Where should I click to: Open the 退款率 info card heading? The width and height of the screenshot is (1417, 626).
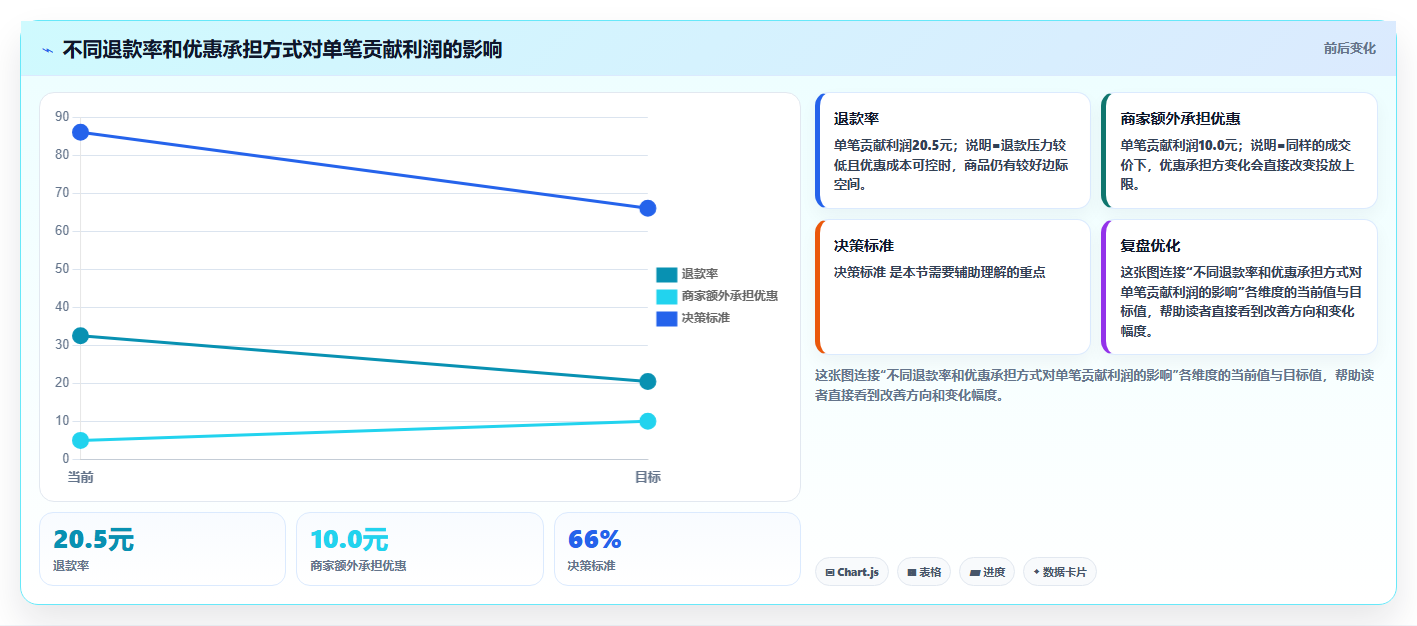pyautogui.click(x=856, y=118)
